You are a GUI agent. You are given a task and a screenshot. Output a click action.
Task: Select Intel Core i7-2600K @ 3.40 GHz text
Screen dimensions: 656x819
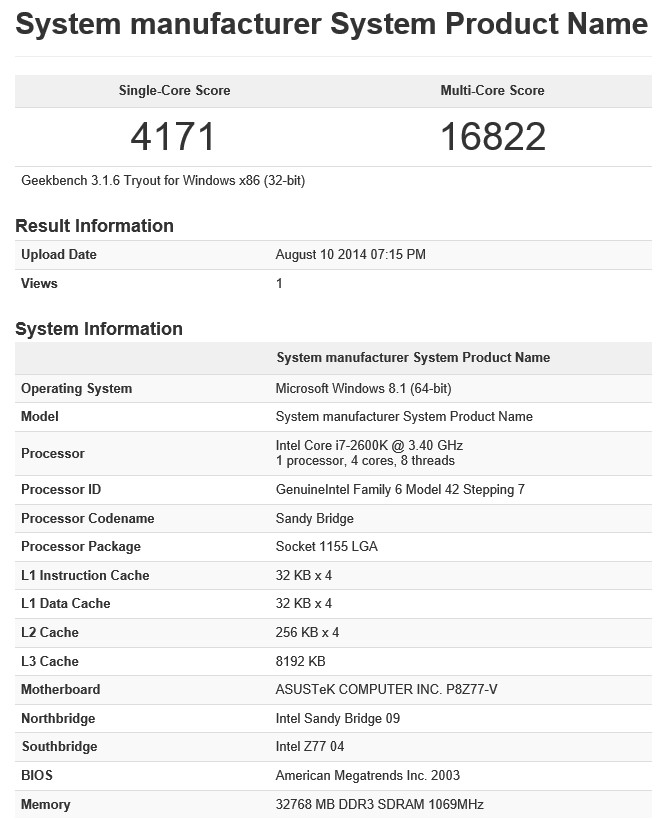click(x=369, y=446)
